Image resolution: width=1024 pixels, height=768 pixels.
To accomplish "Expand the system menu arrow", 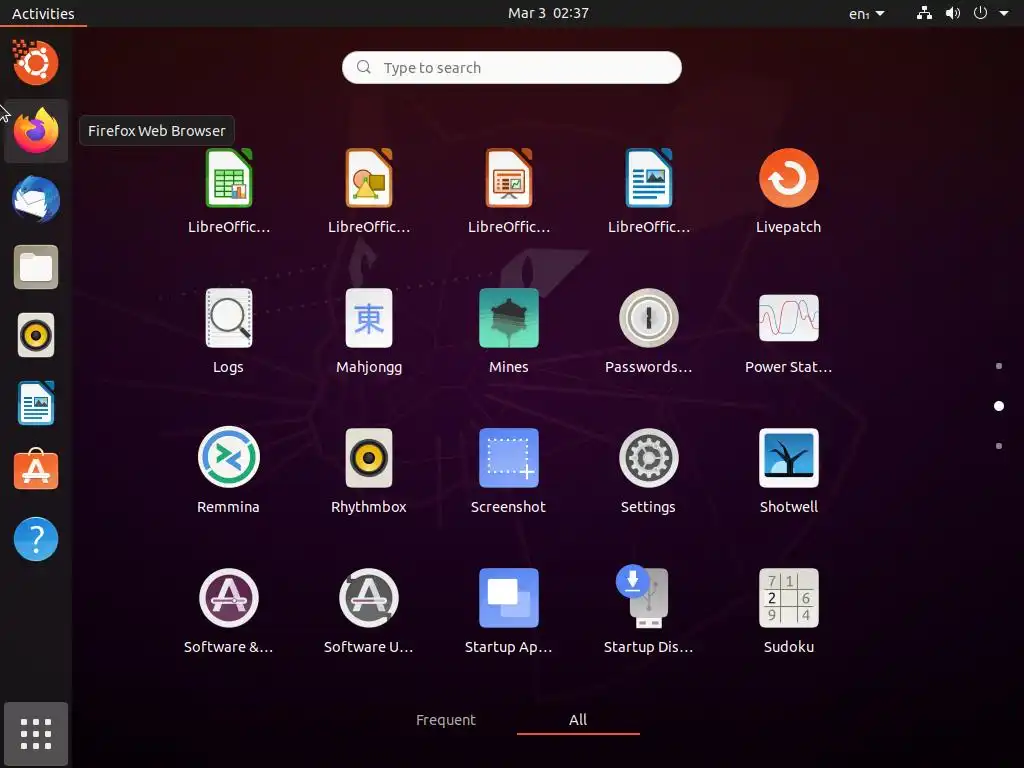I will coord(1004,13).
